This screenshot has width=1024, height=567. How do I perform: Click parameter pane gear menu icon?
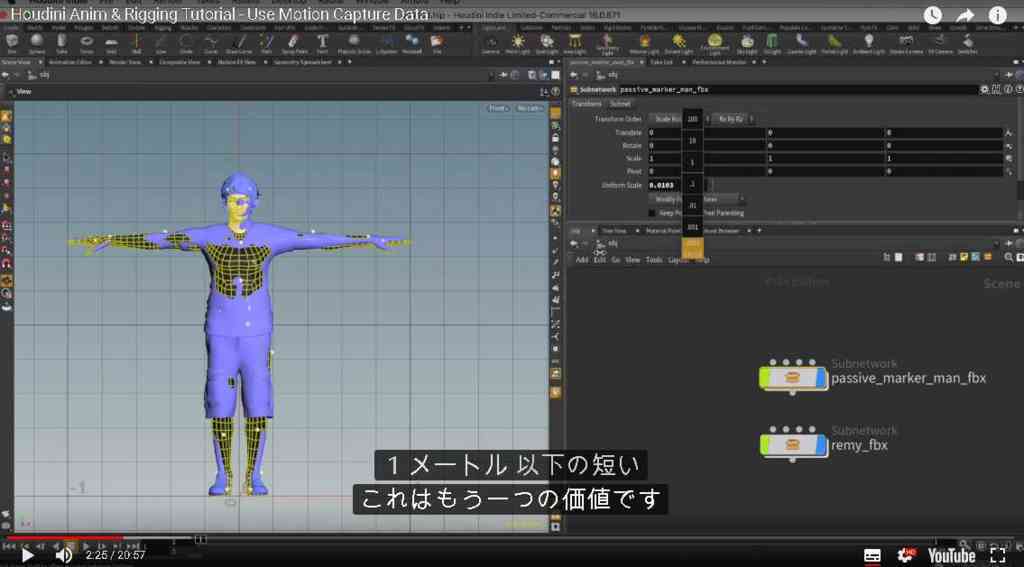[984, 89]
